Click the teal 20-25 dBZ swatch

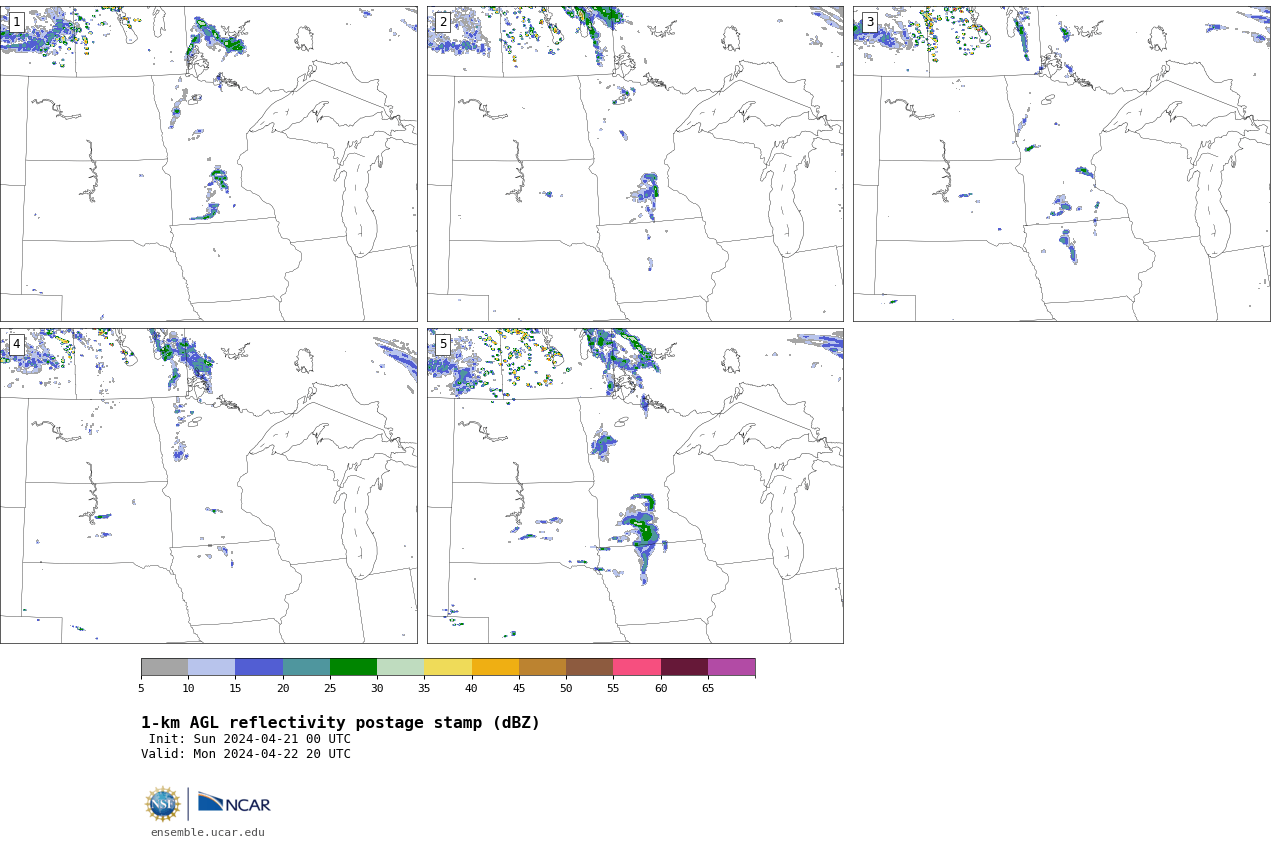(306, 667)
